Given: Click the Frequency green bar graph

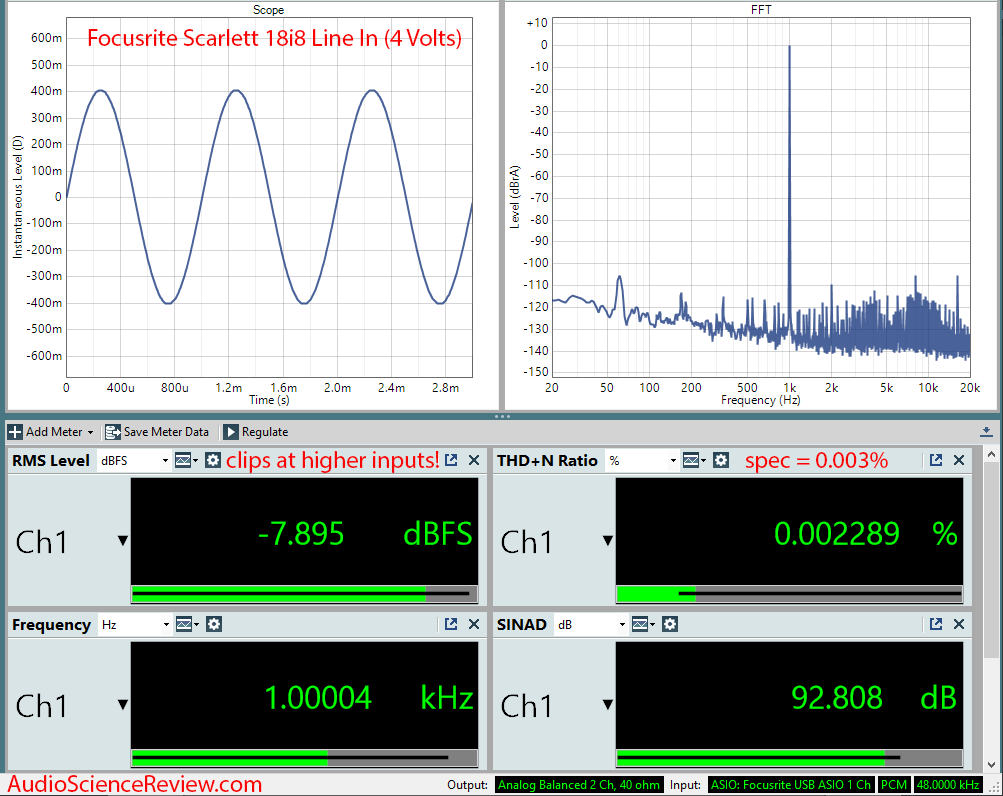Looking at the screenshot, I should click(x=304, y=758).
